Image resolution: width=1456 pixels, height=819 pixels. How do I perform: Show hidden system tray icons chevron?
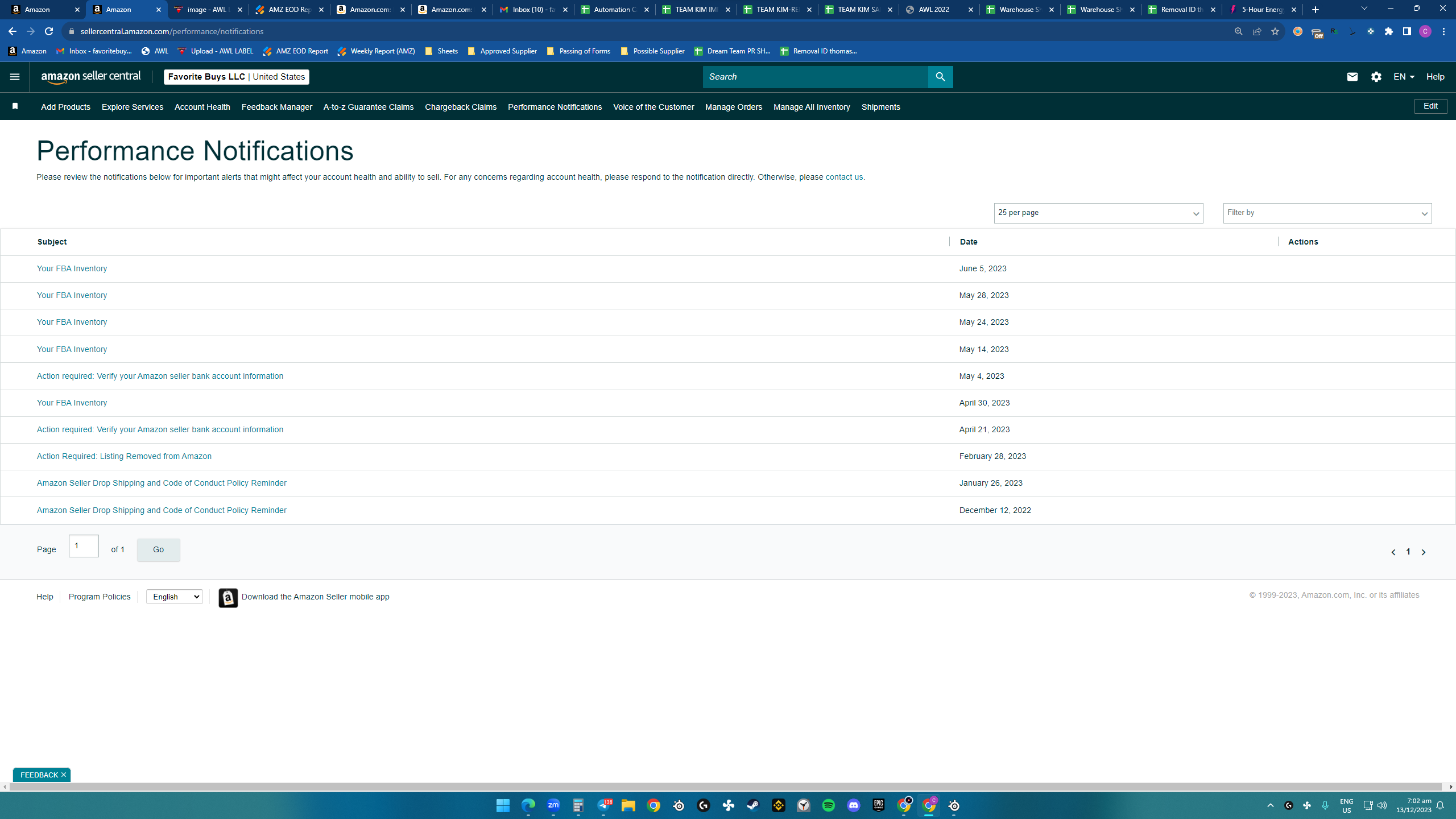pyautogui.click(x=1270, y=805)
